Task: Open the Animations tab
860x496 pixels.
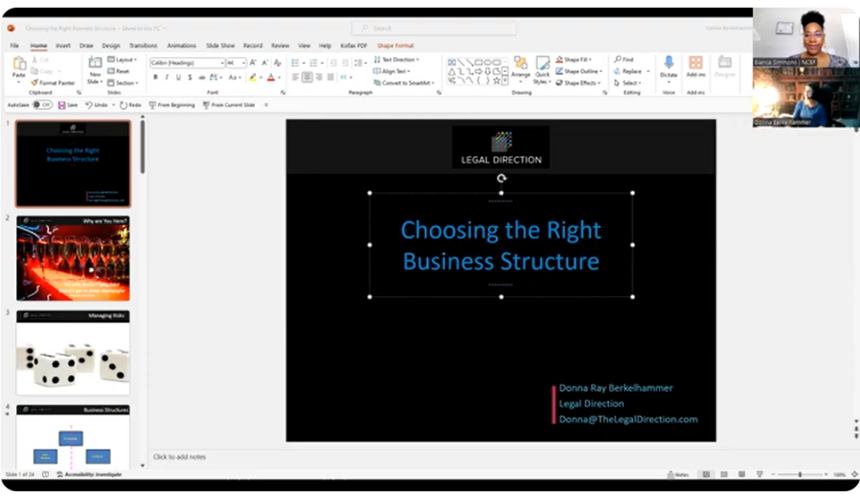Action: [182, 46]
